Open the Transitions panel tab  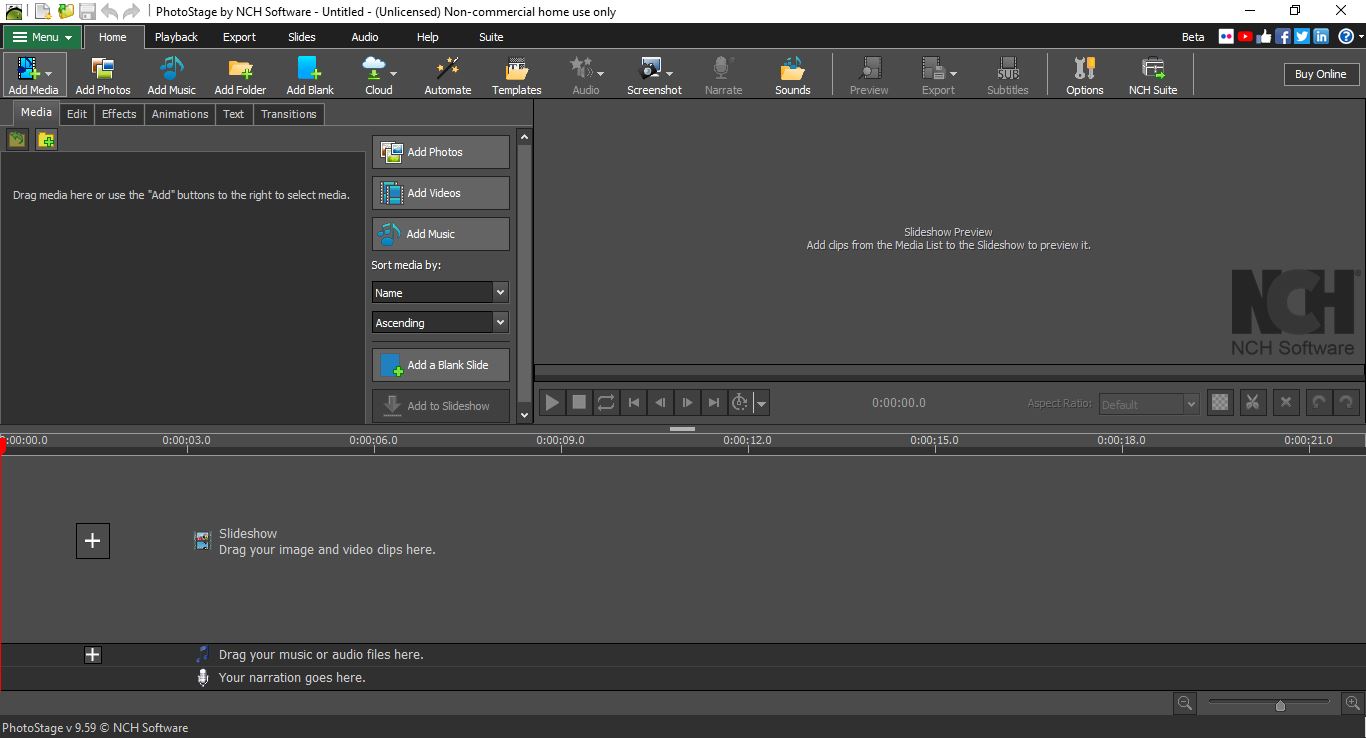coord(288,114)
